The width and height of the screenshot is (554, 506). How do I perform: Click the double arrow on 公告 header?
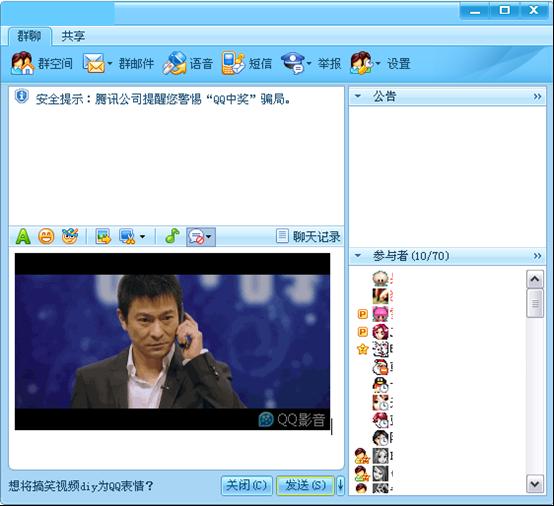[x=537, y=96]
